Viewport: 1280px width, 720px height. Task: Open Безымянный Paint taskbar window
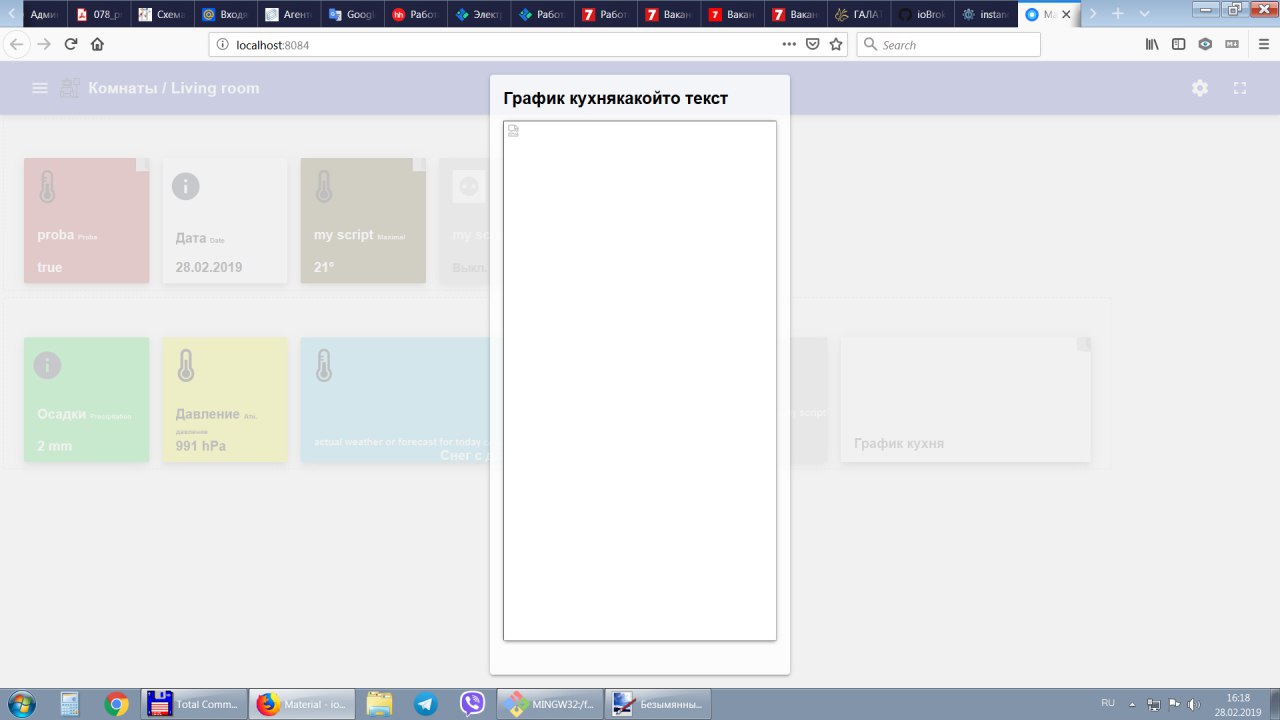coord(658,704)
